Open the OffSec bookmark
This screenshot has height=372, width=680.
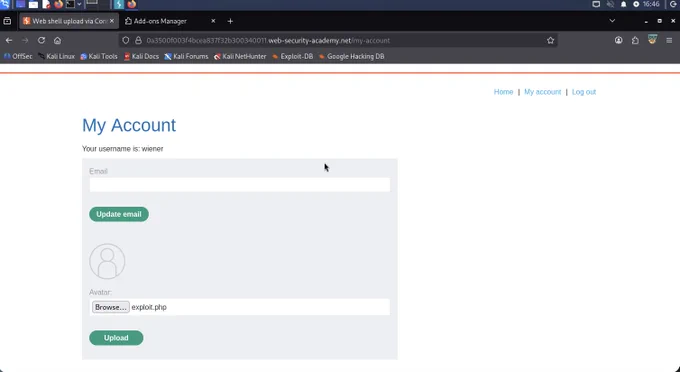point(18,56)
